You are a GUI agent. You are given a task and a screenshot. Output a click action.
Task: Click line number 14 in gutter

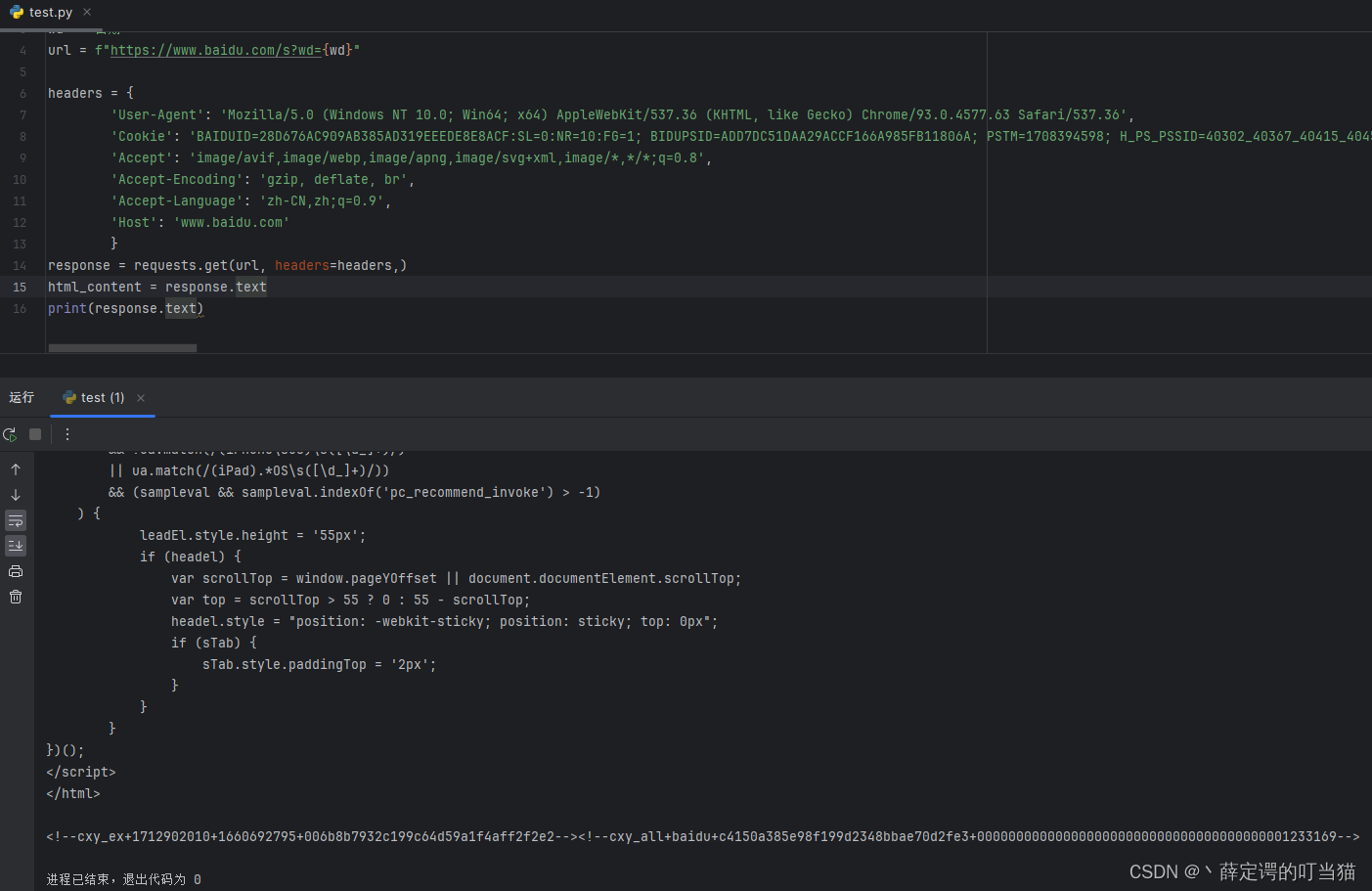click(20, 265)
